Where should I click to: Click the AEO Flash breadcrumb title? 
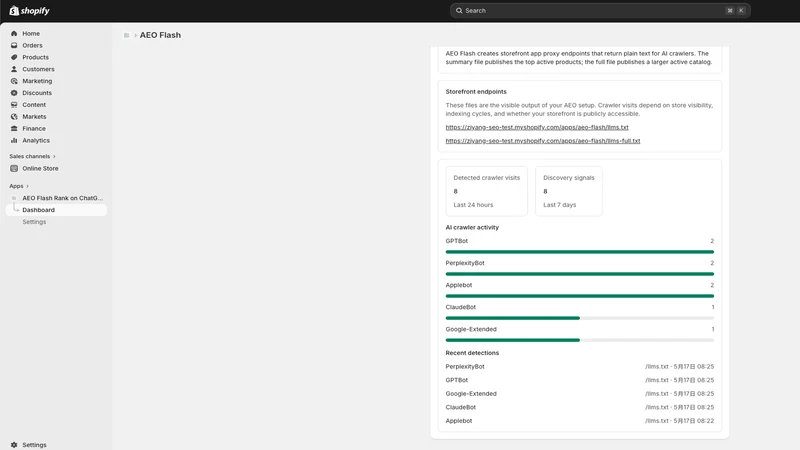[160, 35]
